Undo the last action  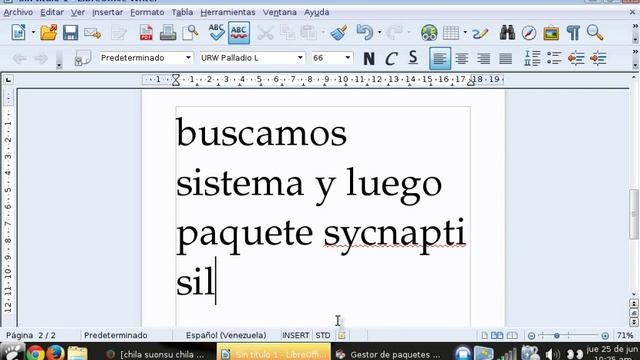[x=364, y=32]
